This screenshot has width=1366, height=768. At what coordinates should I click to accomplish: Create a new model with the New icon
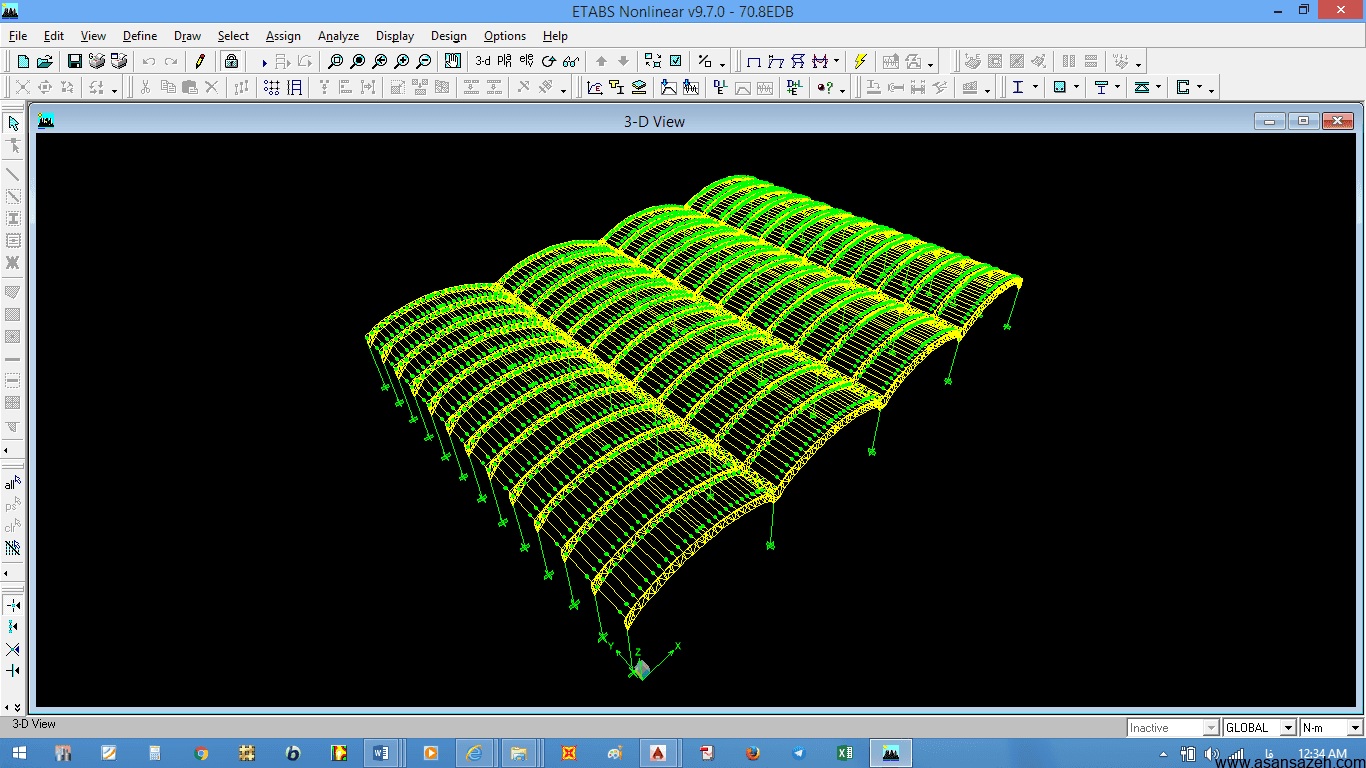[x=23, y=61]
